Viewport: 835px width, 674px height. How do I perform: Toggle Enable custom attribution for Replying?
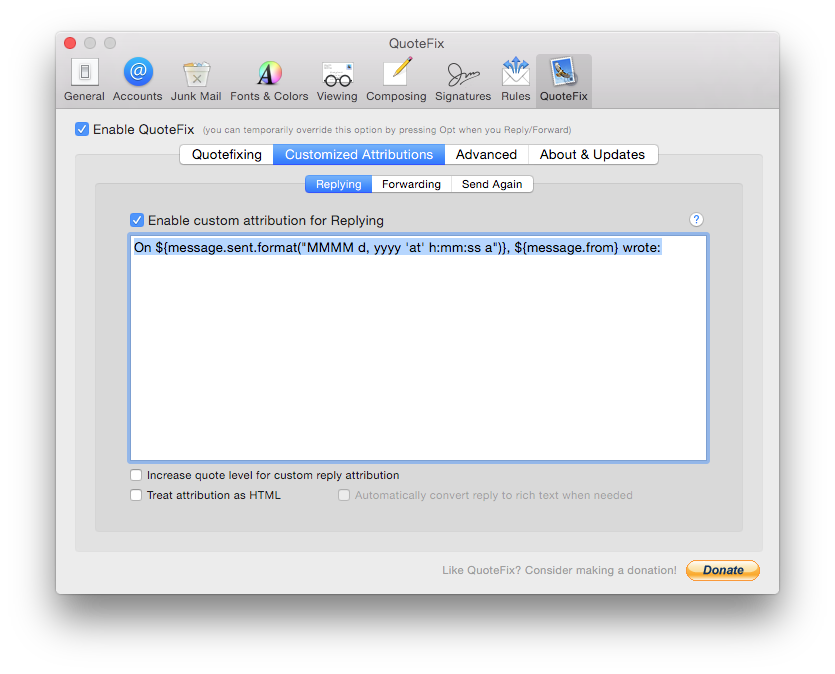tap(137, 220)
